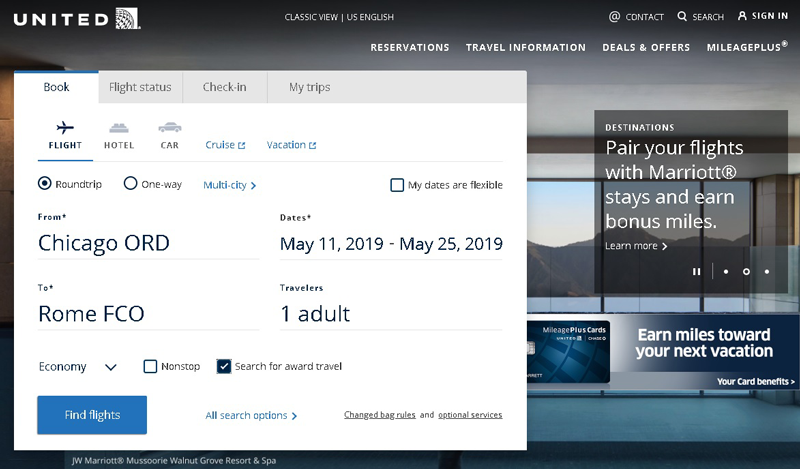Select the Car rental icon
The width and height of the screenshot is (800, 469).
tap(169, 128)
